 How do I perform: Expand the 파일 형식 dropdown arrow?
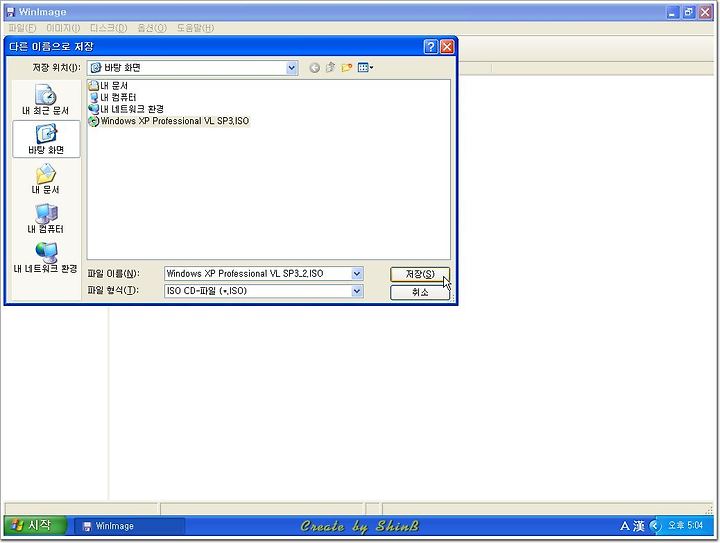coord(357,291)
